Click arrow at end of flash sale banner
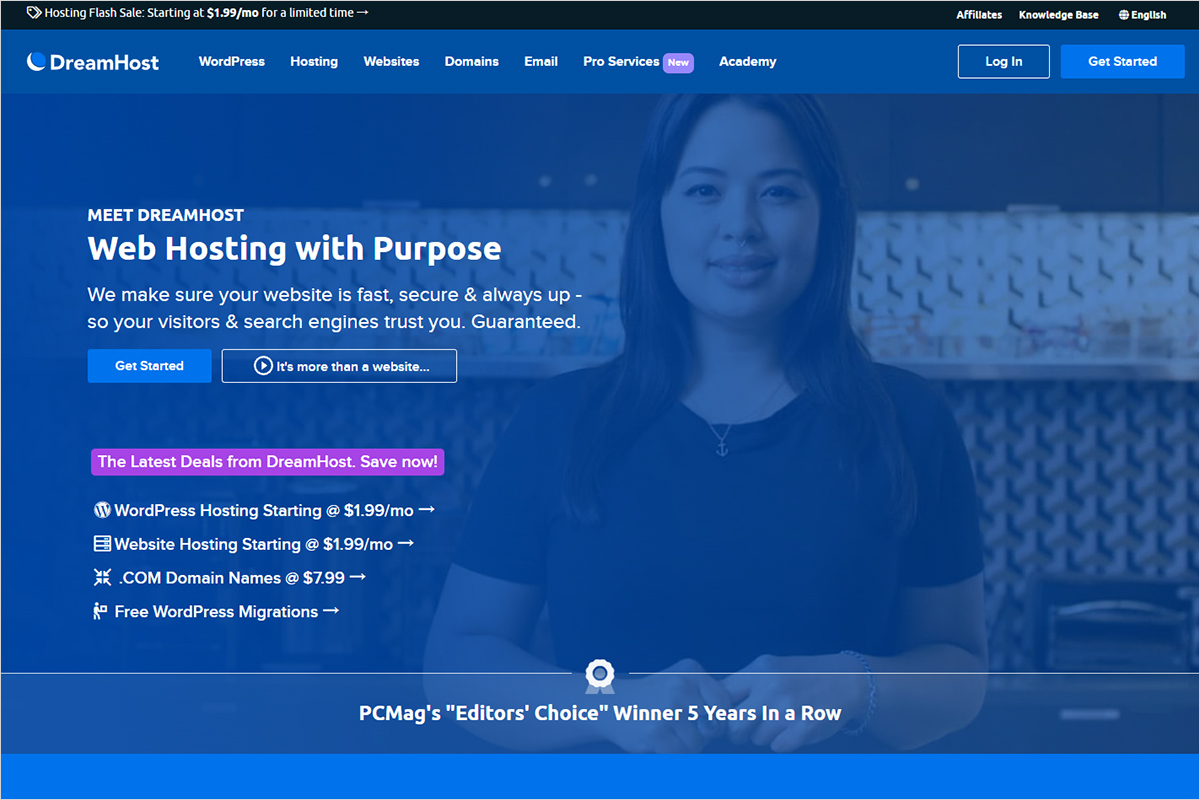The width and height of the screenshot is (1200, 800). 363,13
